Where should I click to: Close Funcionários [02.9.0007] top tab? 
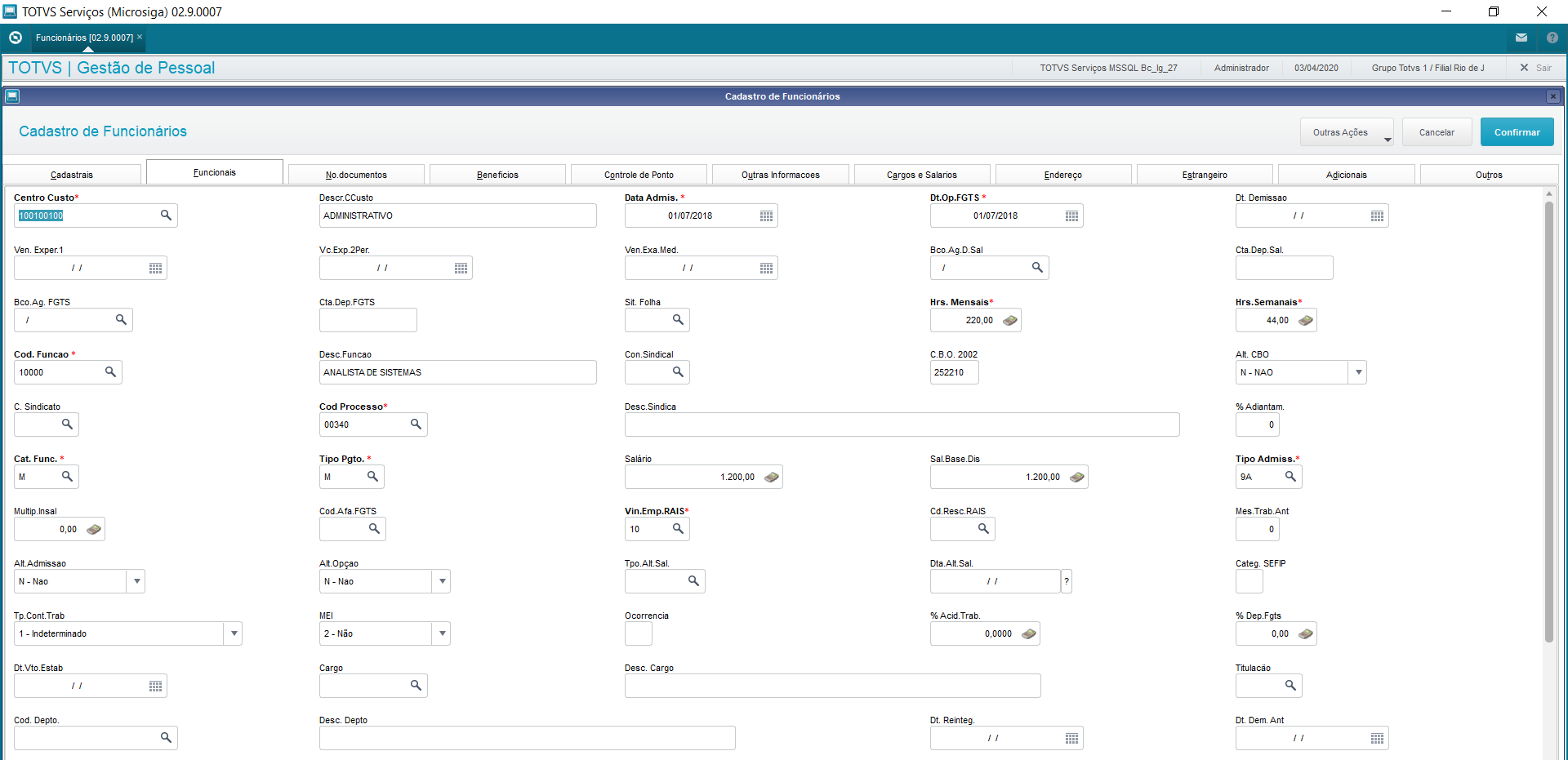140,37
